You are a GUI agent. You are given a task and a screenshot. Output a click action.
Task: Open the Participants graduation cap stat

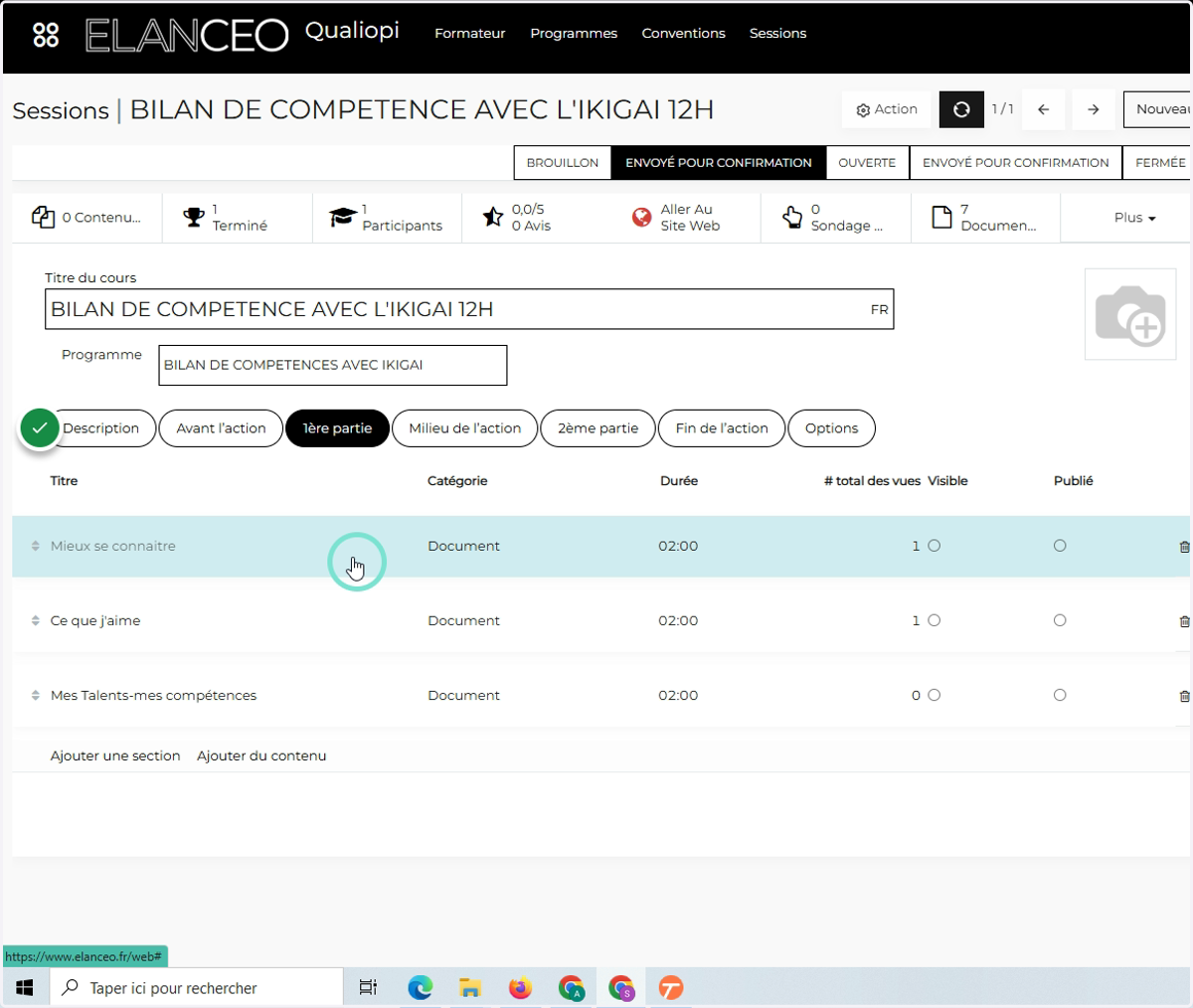click(x=387, y=218)
